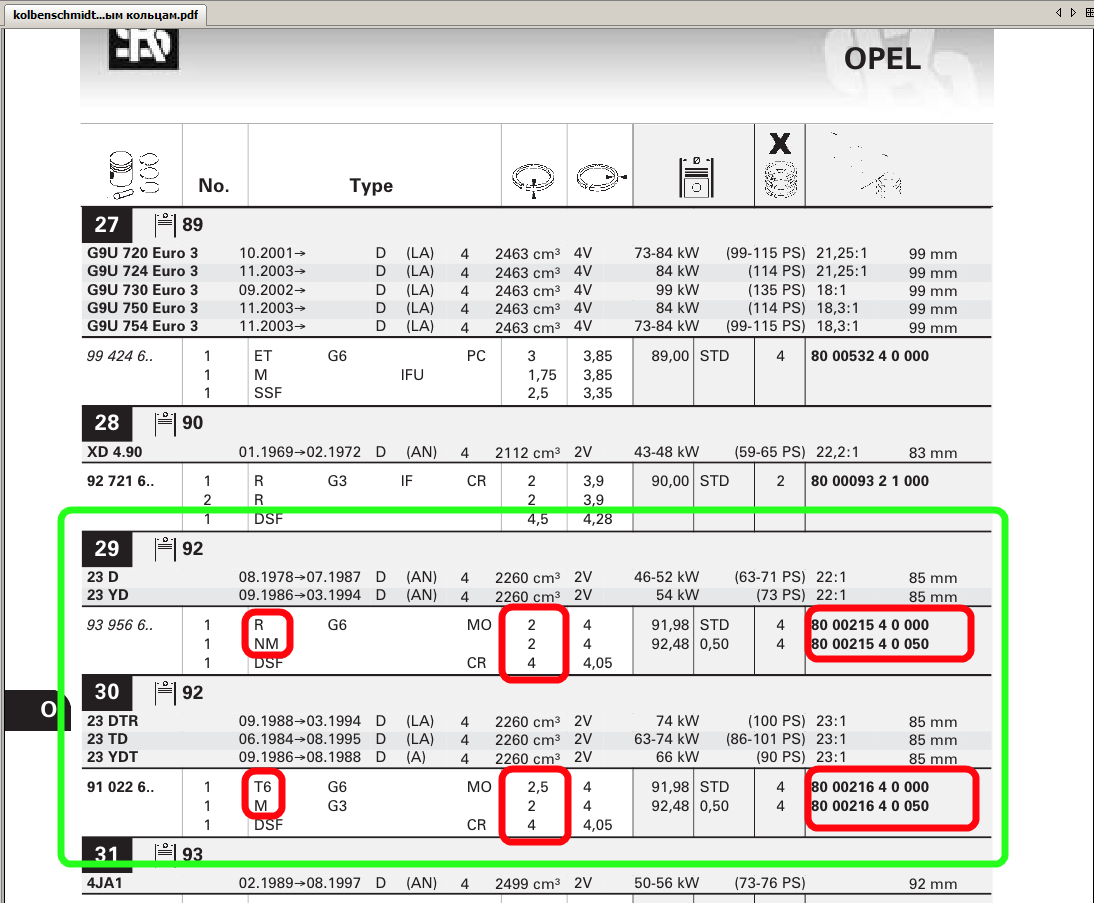Image resolution: width=1094 pixels, height=903 pixels.
Task: Click engine code 'G9U 730 Euro 3'
Action: pos(142,290)
